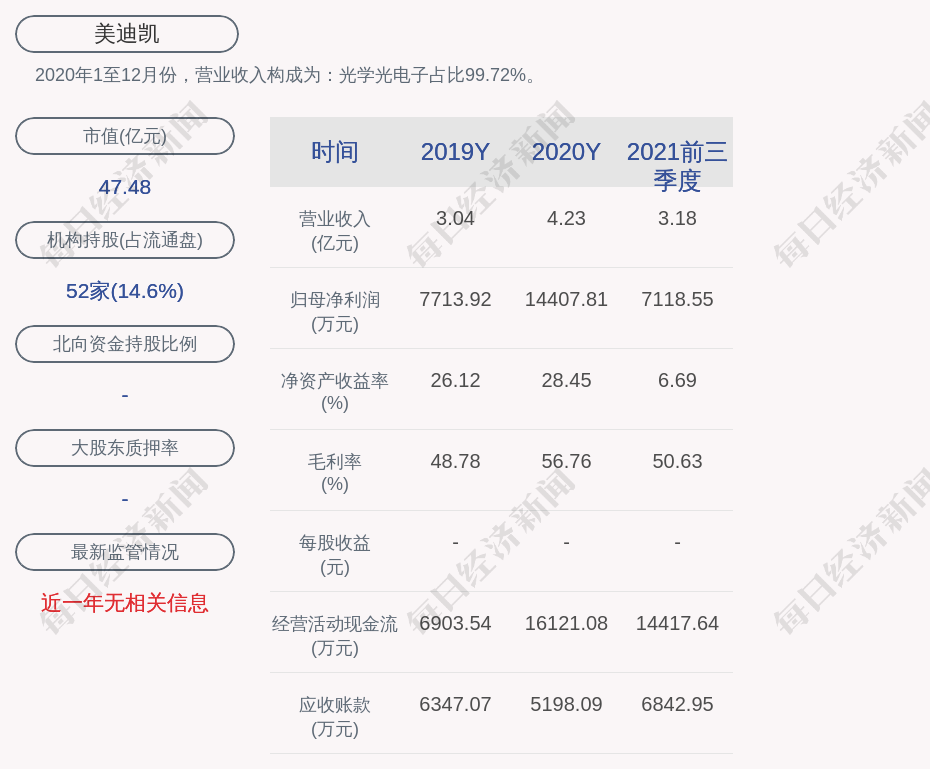Click the 美迪凯 company name pill

(x=126, y=34)
